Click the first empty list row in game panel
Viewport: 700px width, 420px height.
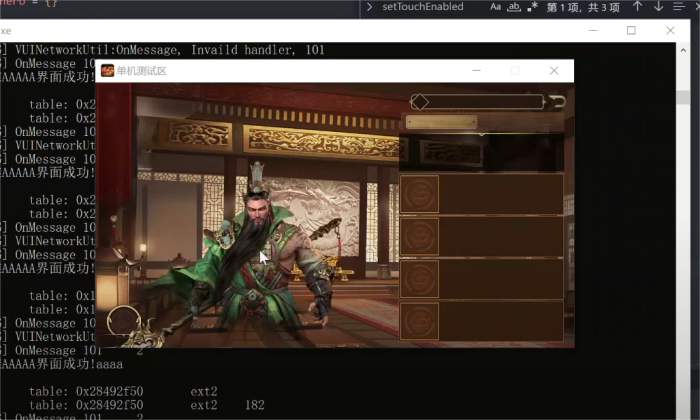coord(500,194)
